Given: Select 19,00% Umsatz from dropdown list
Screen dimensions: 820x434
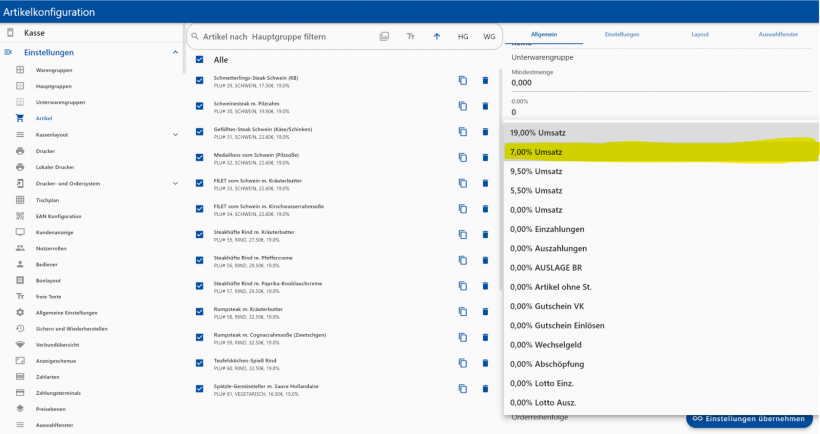Looking at the screenshot, I should 661,133.
